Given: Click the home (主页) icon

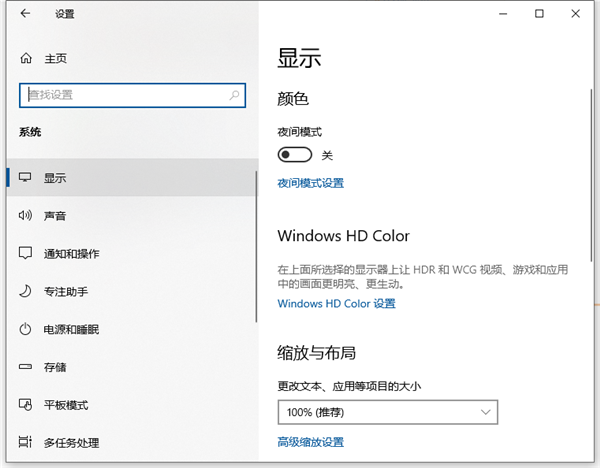Looking at the screenshot, I should click(26, 59).
